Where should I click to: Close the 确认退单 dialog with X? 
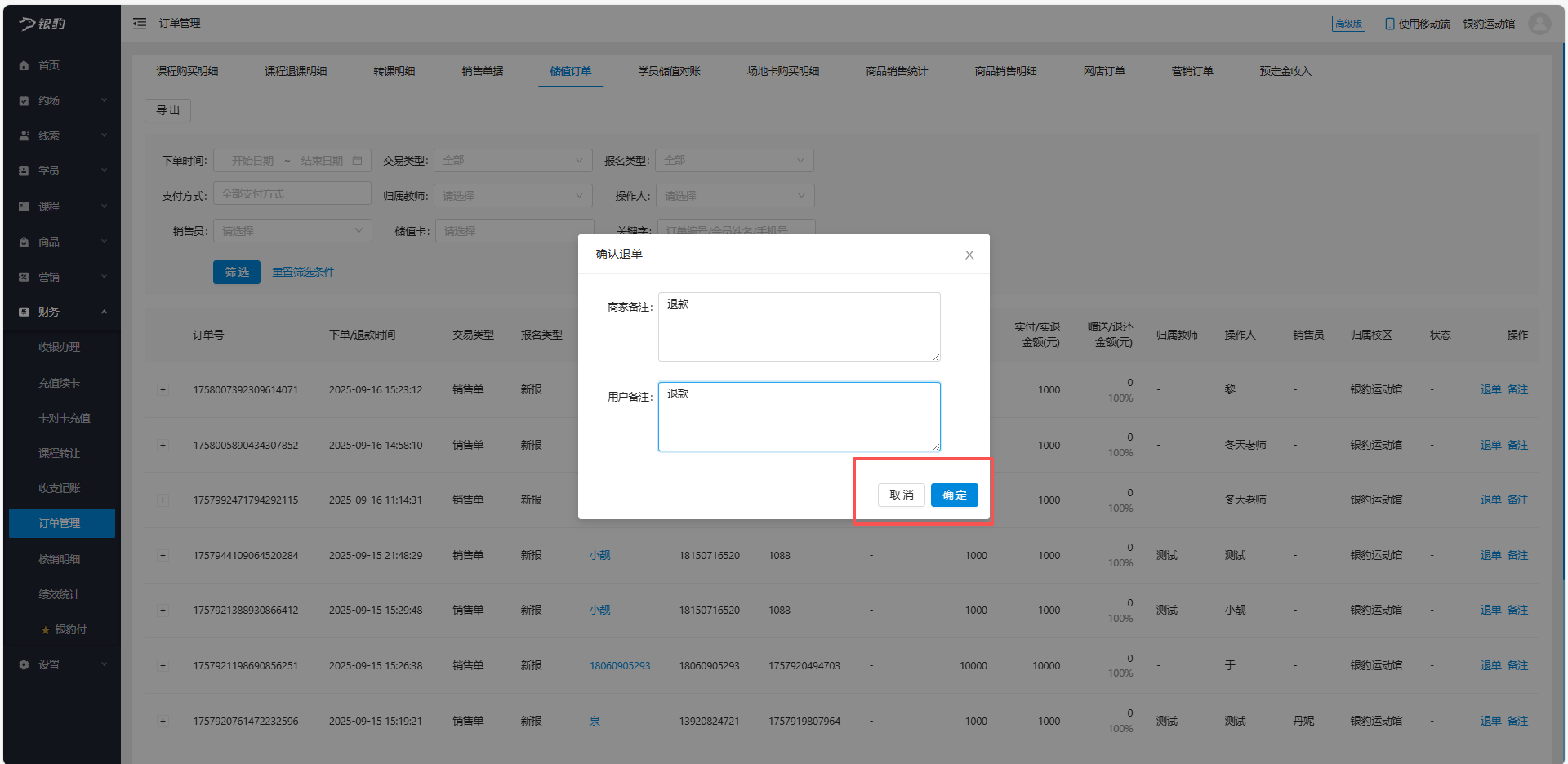969,255
